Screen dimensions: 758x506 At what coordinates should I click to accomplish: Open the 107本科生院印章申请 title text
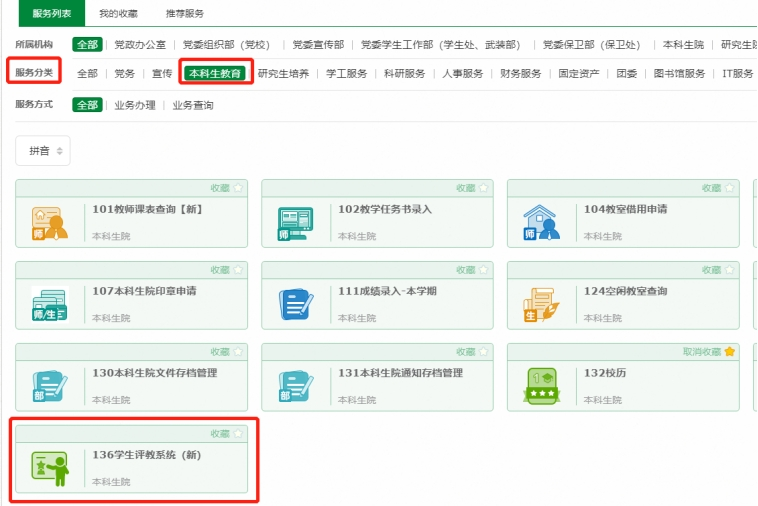tap(145, 291)
